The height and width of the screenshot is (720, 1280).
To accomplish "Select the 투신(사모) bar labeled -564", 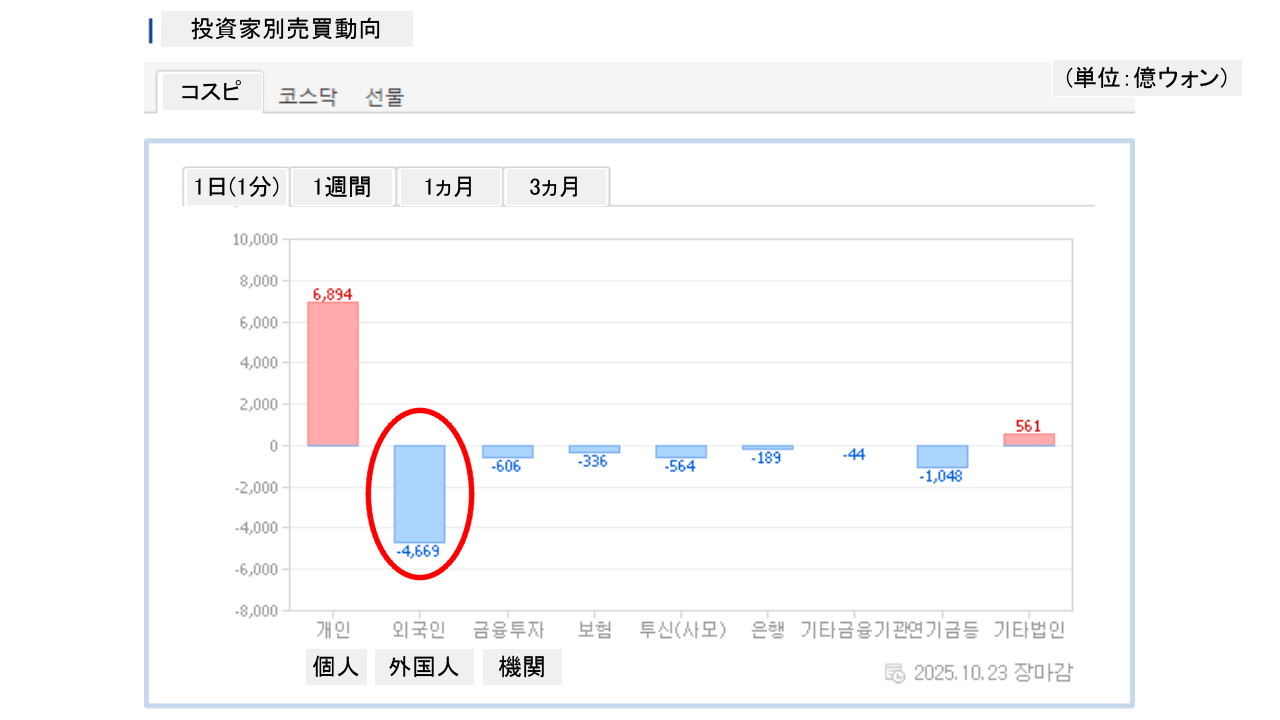I will pyautogui.click(x=681, y=451).
